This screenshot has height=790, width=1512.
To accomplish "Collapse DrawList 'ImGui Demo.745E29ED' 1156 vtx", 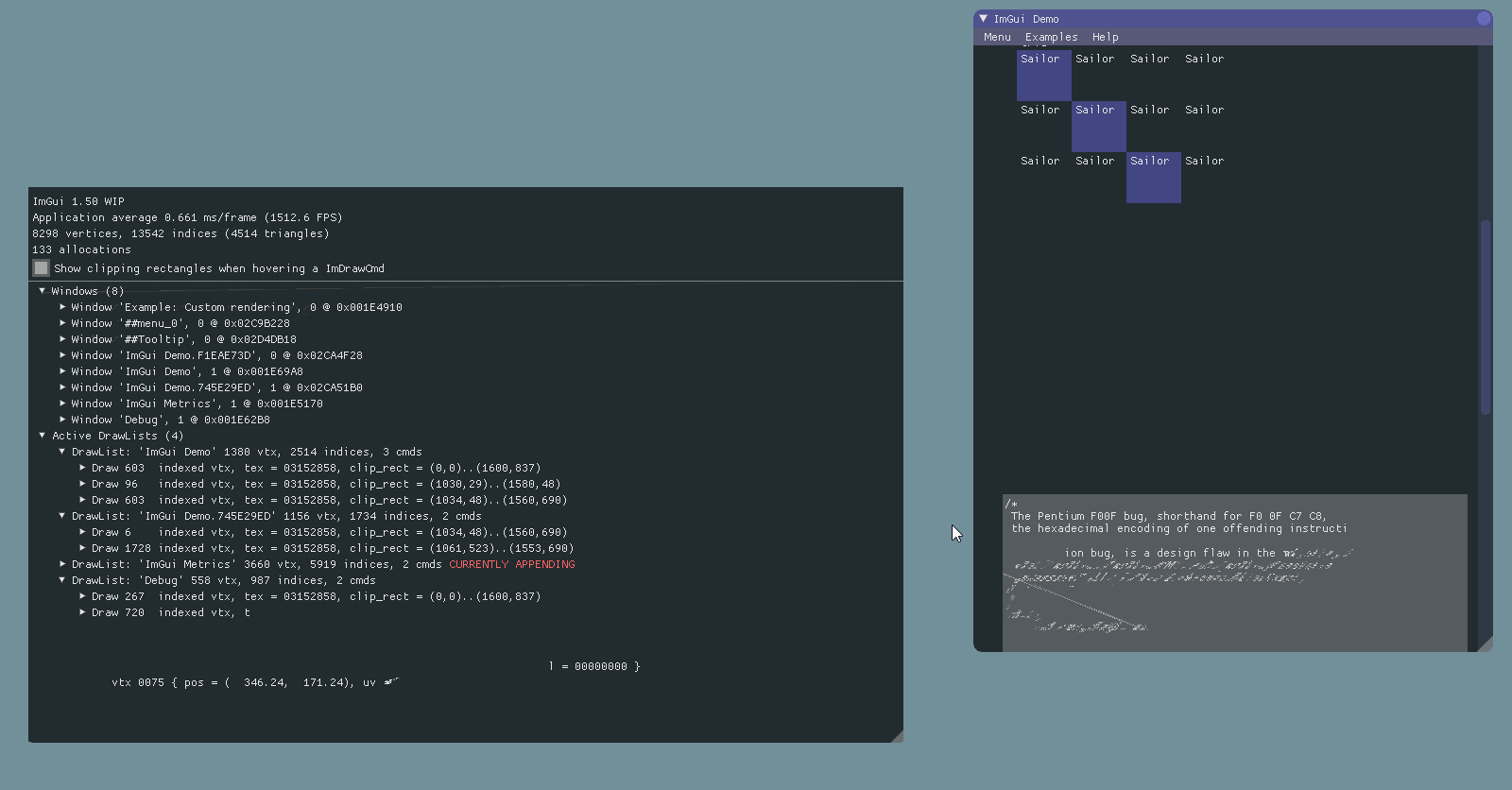I will tap(62, 516).
